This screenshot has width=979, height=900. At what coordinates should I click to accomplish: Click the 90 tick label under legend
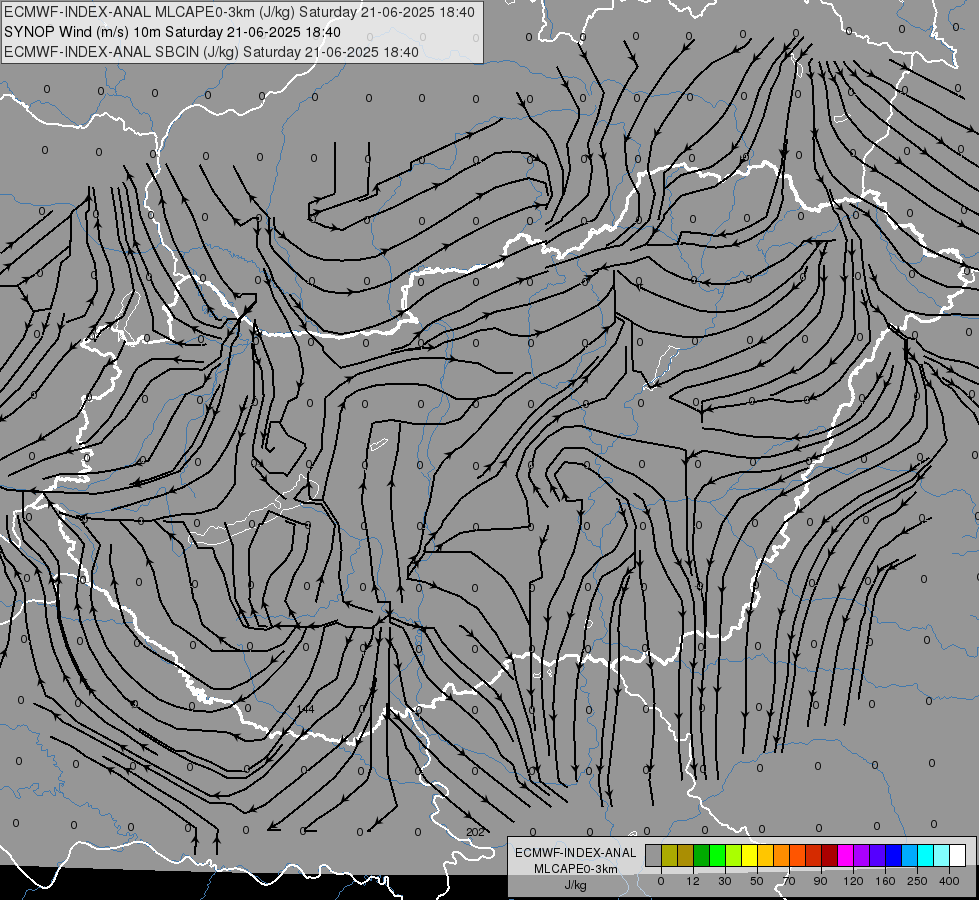point(820,881)
